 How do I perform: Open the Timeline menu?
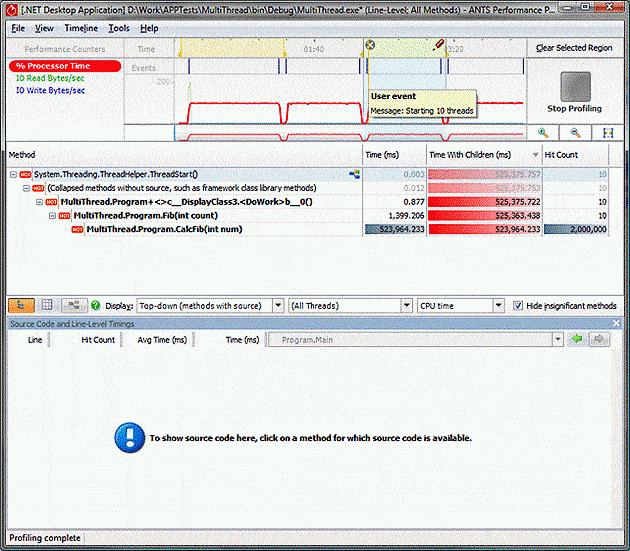click(x=81, y=28)
